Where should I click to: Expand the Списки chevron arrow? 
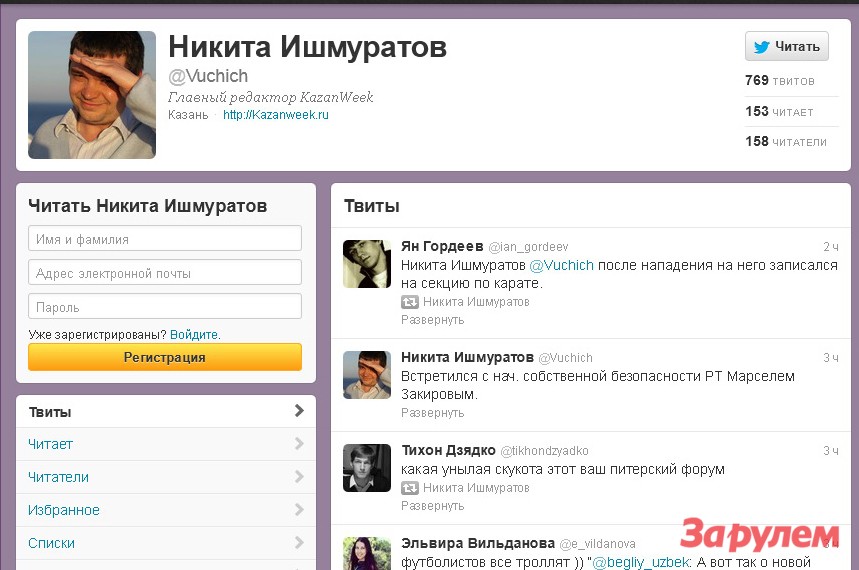[299, 543]
